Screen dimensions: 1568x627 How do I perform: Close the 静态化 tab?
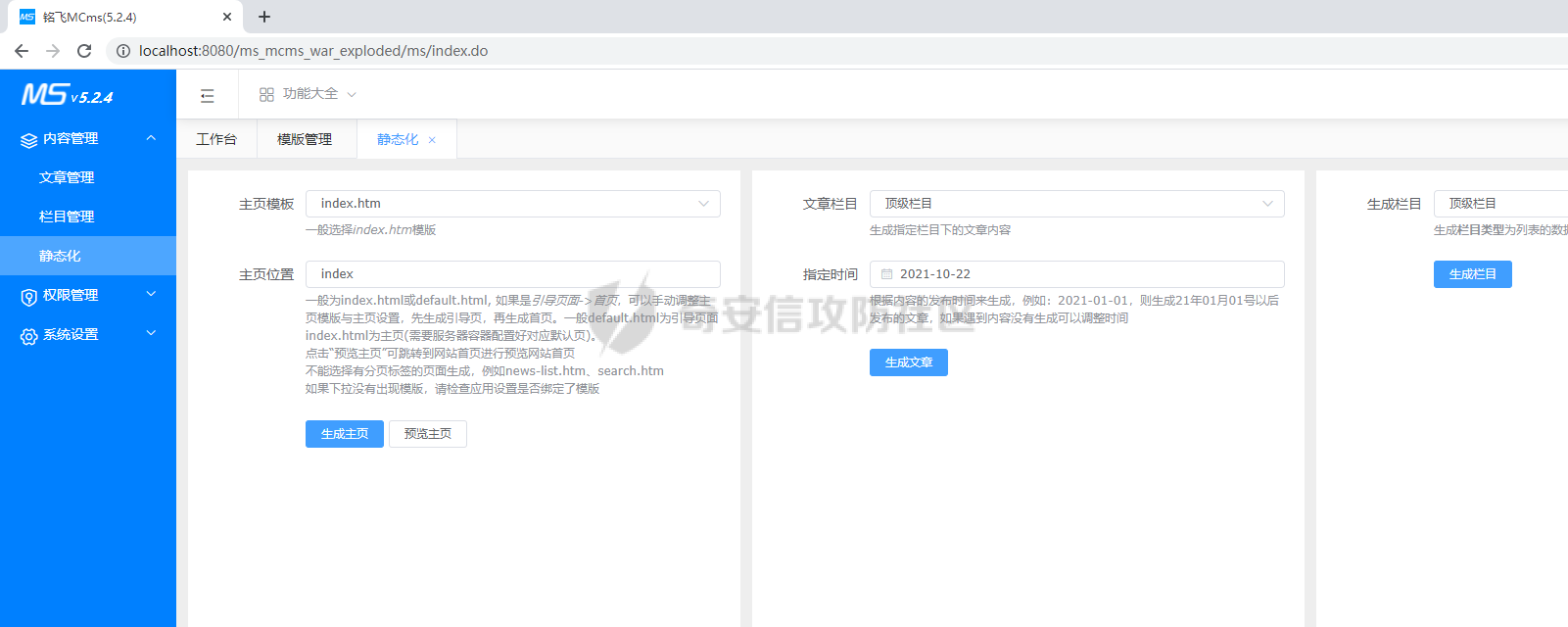(432, 140)
